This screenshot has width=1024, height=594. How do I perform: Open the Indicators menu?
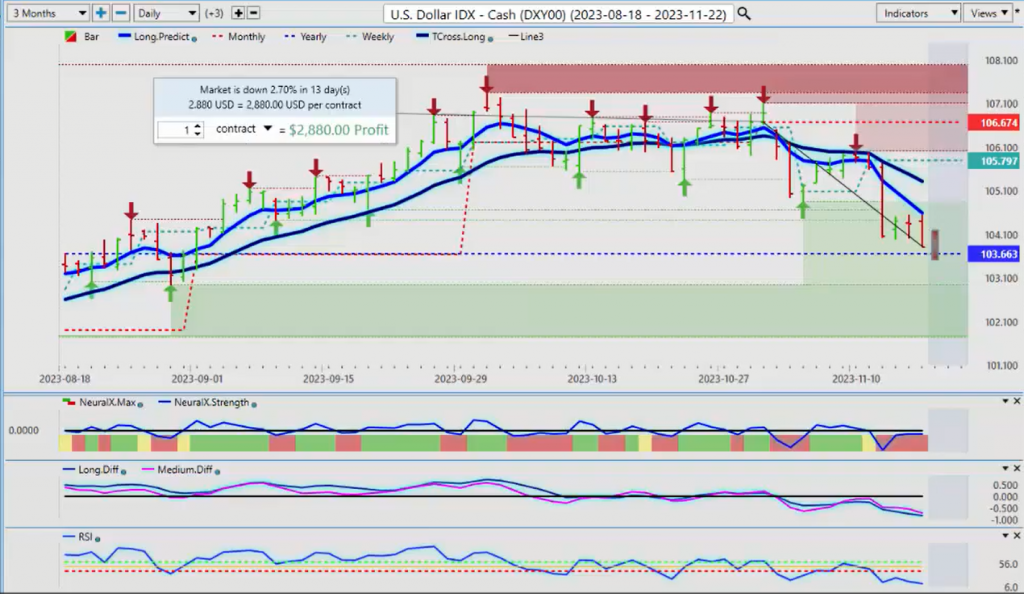tap(917, 13)
